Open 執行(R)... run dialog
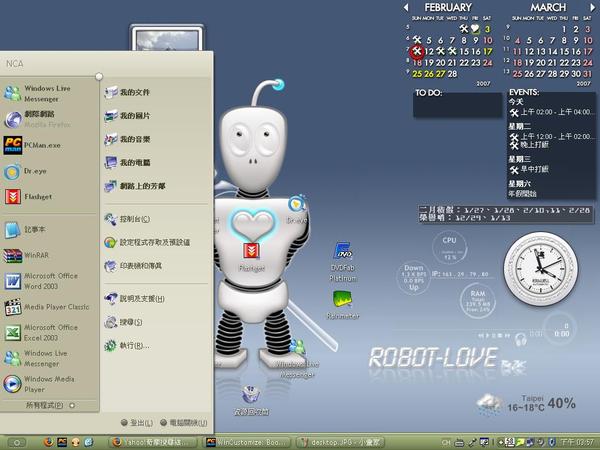This screenshot has height=450, width=600. click(x=127, y=346)
